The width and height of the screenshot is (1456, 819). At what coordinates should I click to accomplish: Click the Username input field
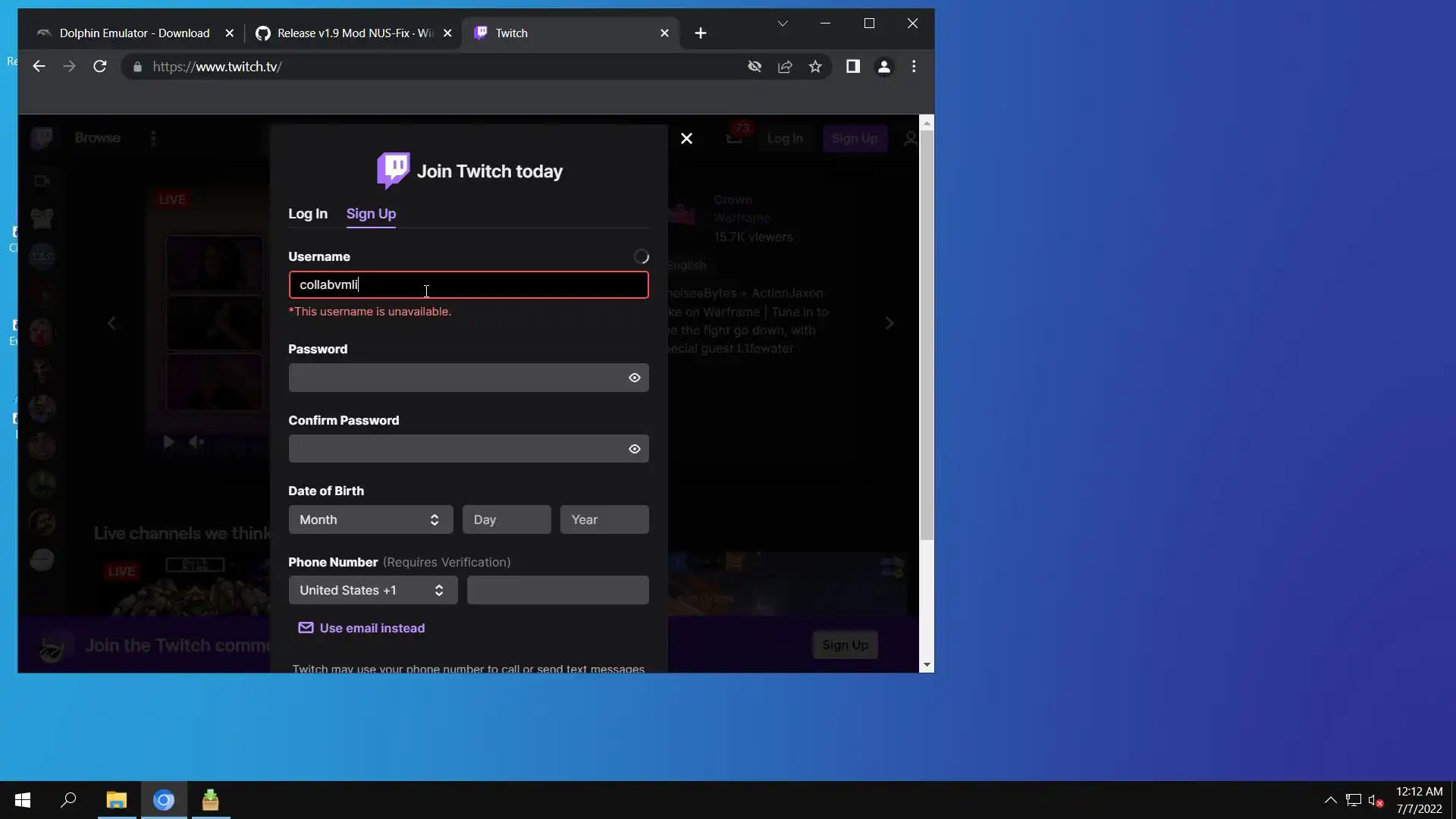pos(468,285)
